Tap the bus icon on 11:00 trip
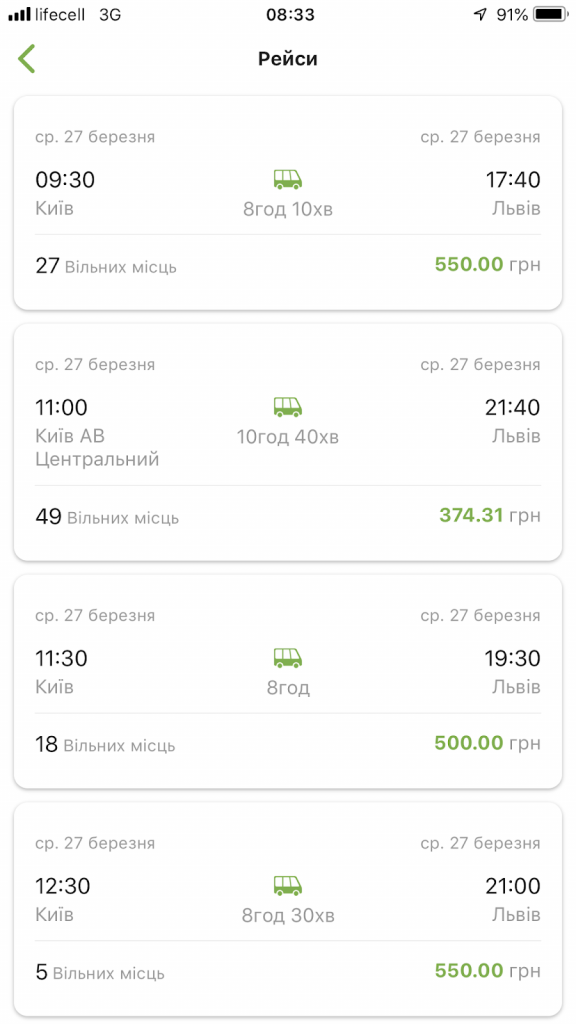This screenshot has height=1024, width=576. 287,407
